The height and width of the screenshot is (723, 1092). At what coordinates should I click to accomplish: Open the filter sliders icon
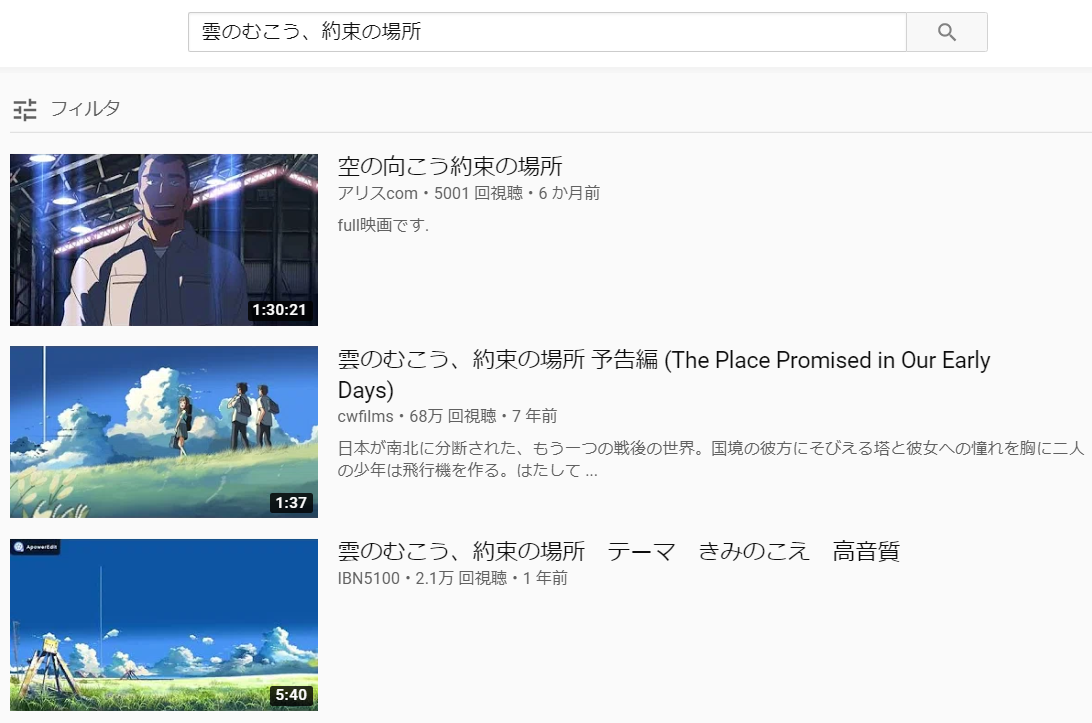[x=25, y=109]
